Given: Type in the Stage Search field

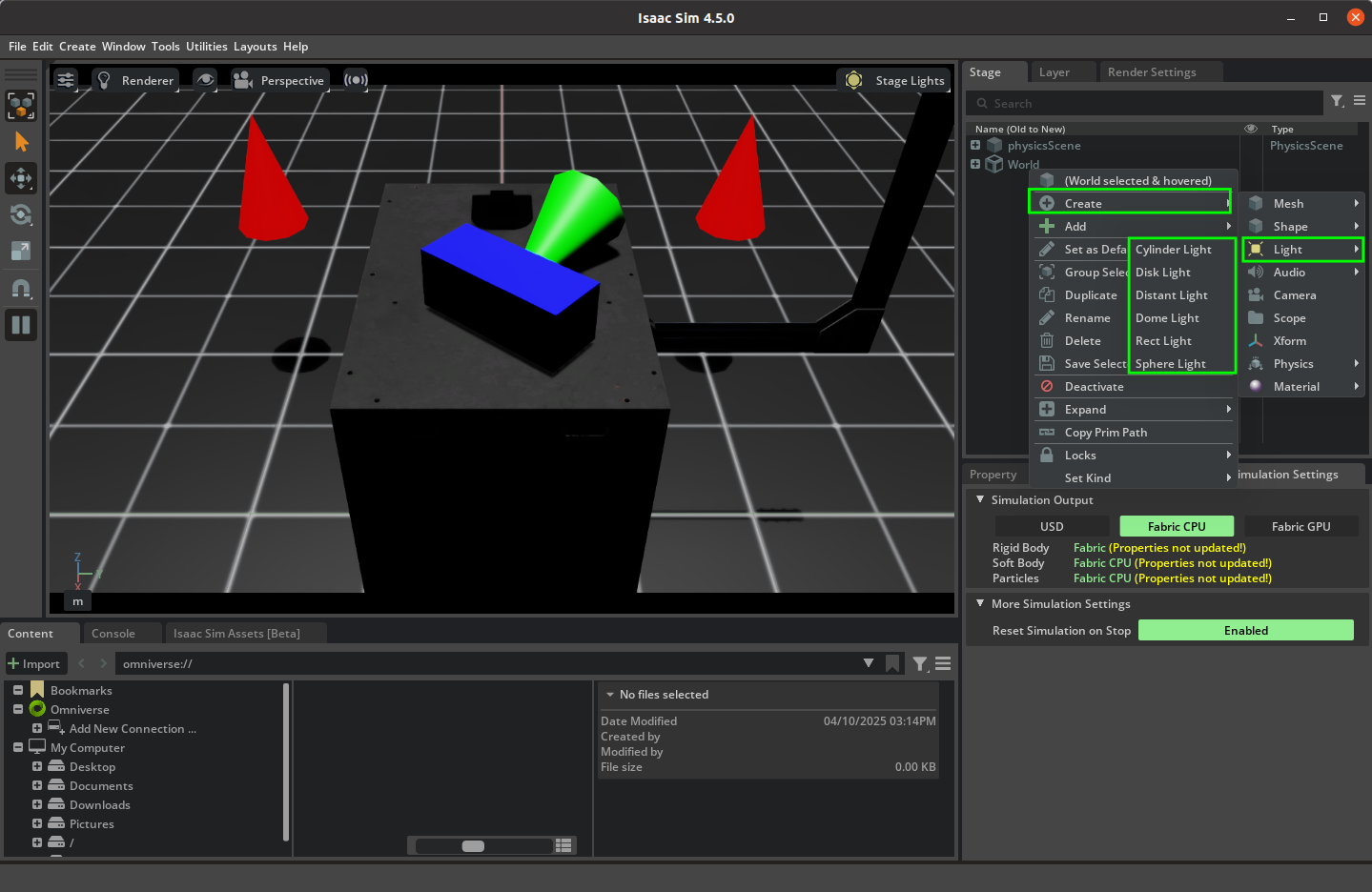Looking at the screenshot, I should 1144,103.
